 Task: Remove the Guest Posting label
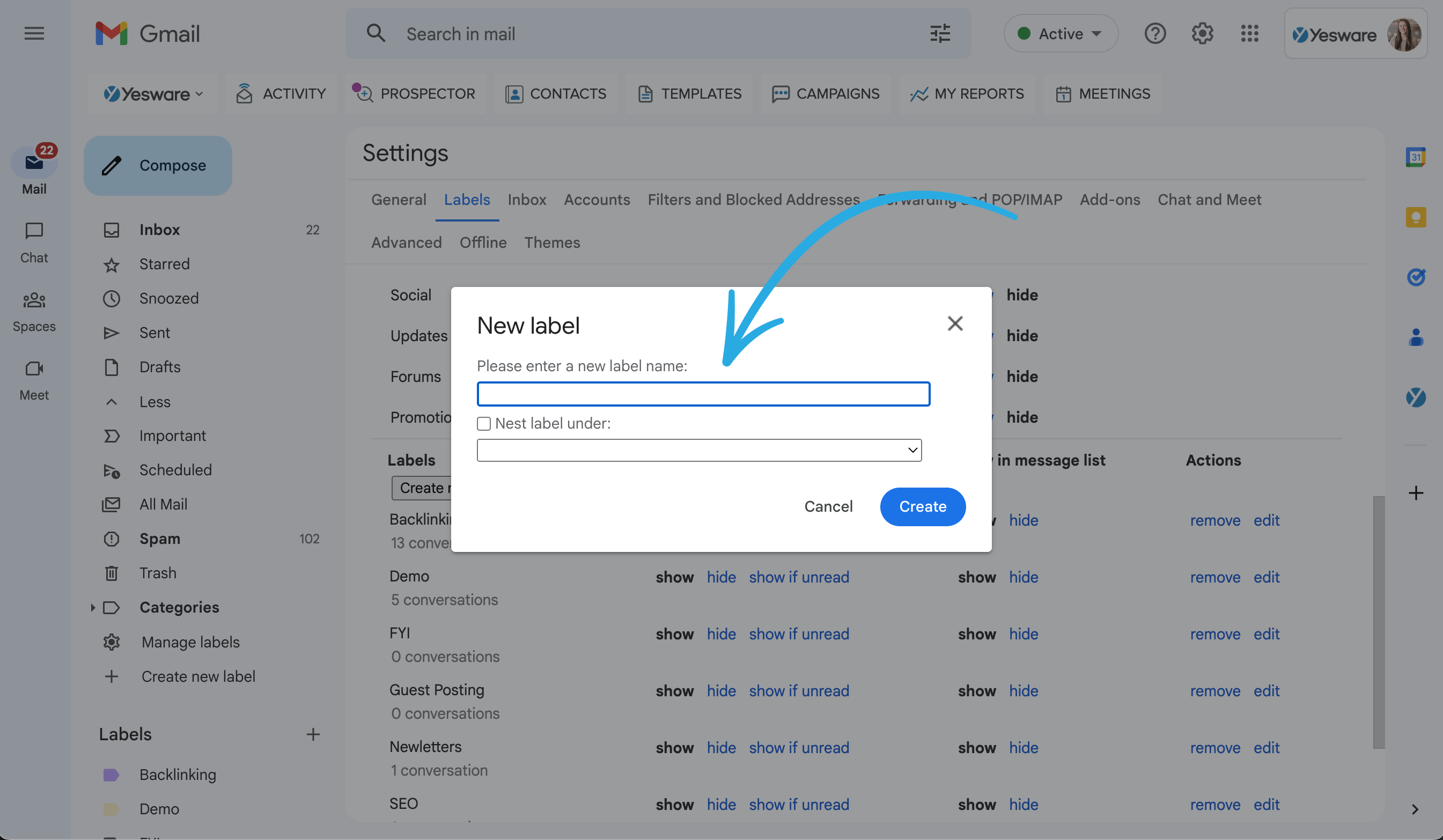coord(1215,690)
